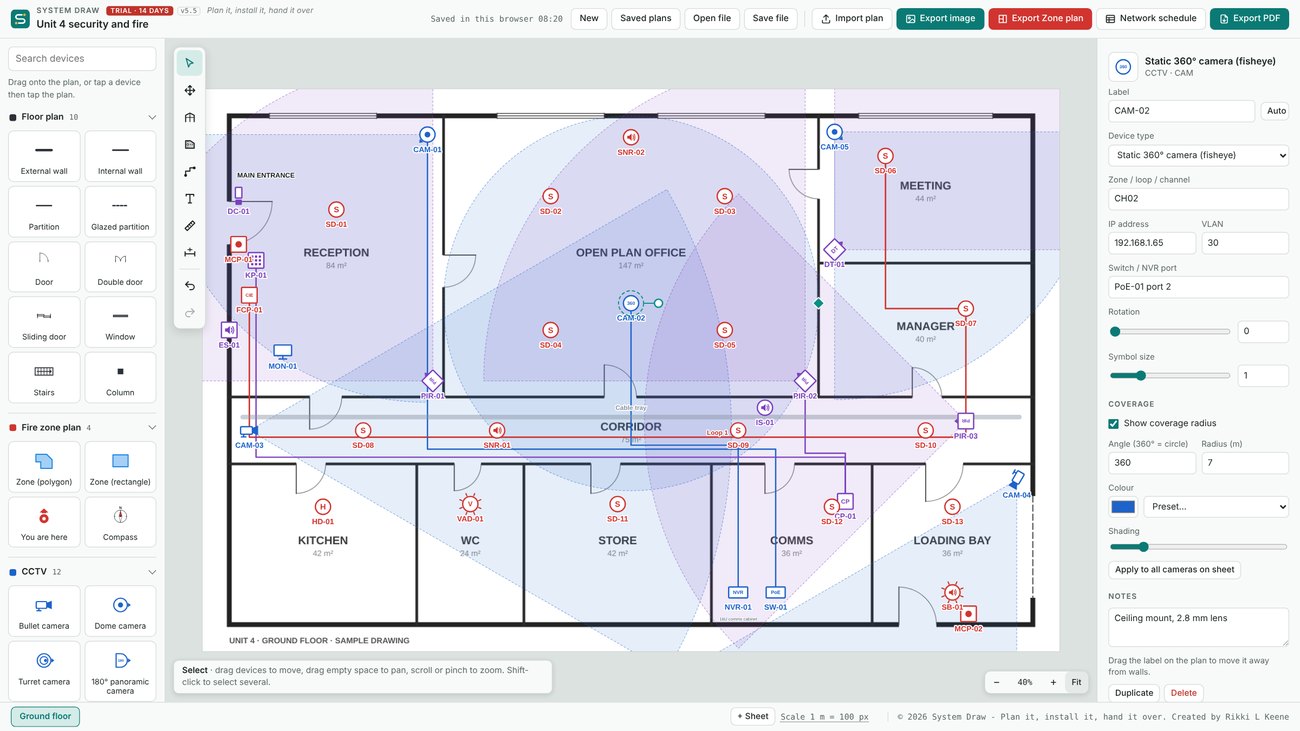Select the Dome camera tile
1300x731 pixels.
[120, 611]
